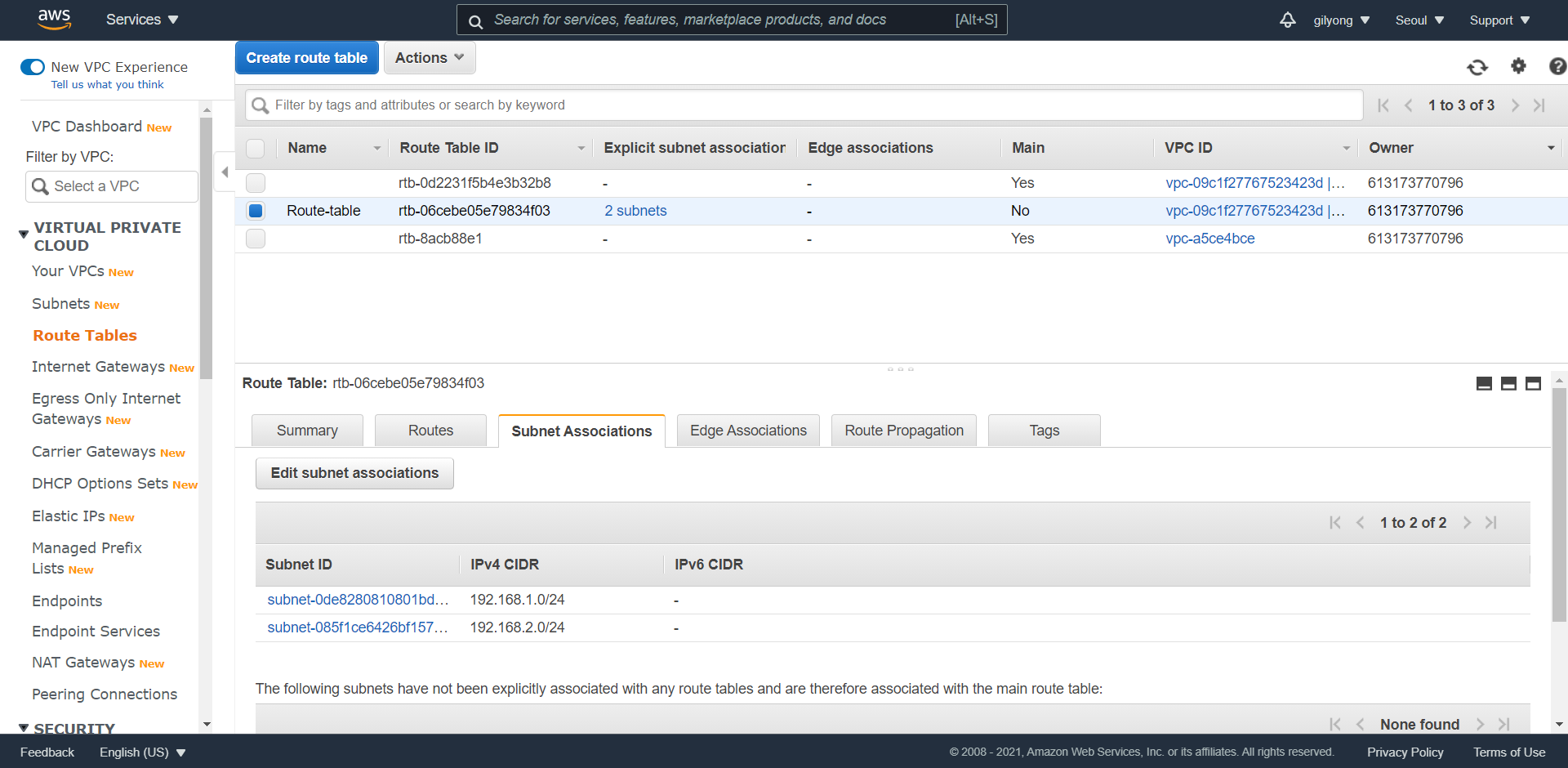Screen dimensions: 1568x768
Task: Switch to the Summary tab
Action: point(307,431)
